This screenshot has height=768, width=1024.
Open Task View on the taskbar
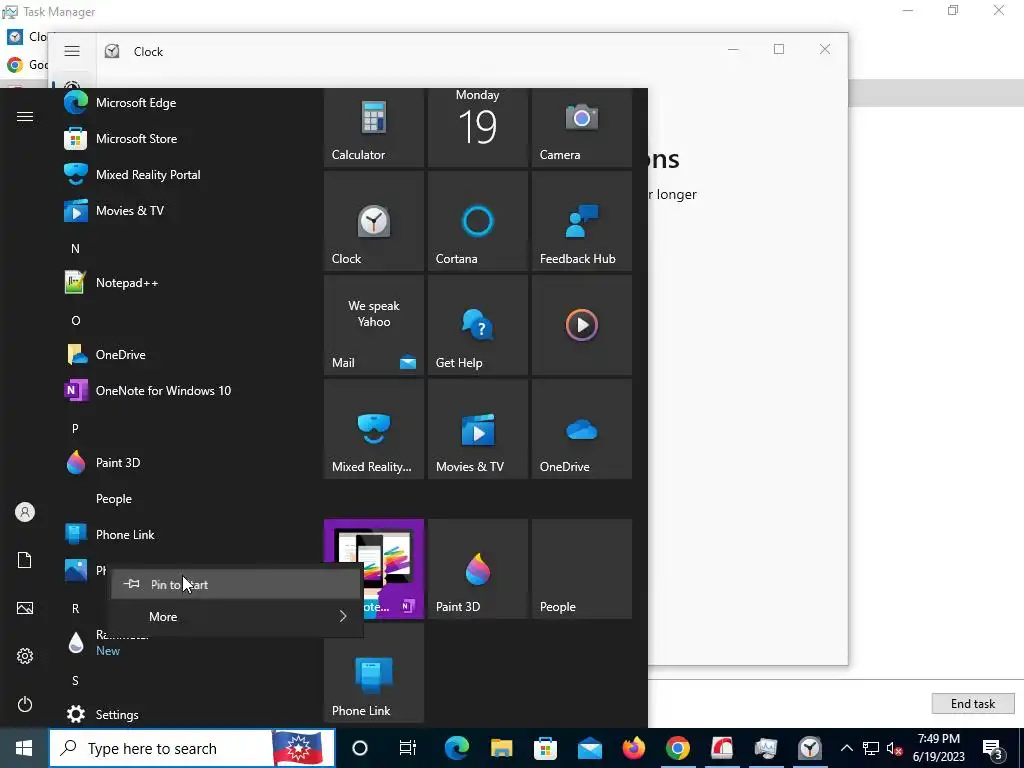pos(408,748)
